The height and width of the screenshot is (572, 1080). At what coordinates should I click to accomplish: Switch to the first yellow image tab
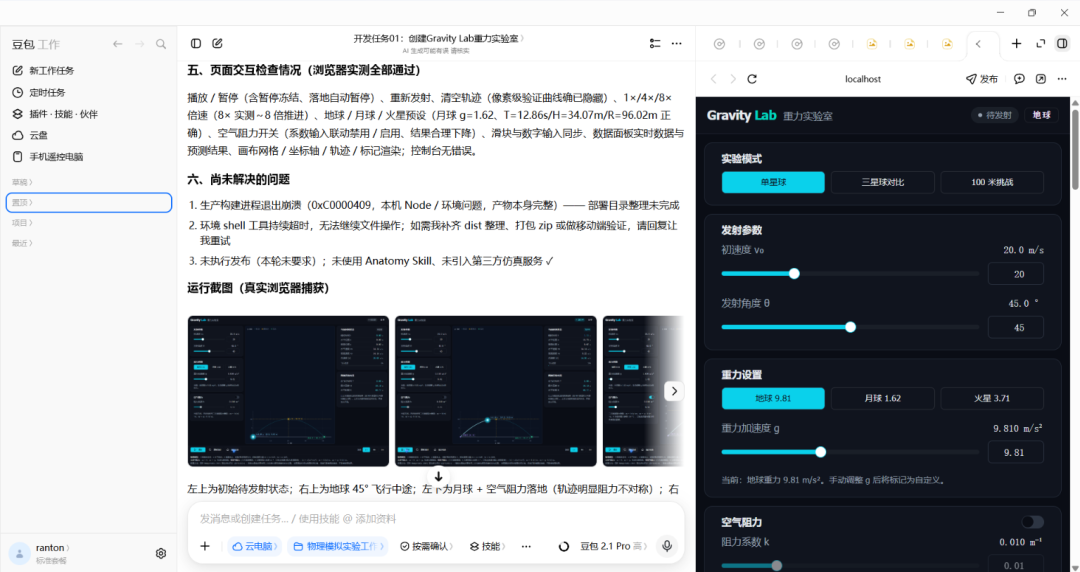872,43
